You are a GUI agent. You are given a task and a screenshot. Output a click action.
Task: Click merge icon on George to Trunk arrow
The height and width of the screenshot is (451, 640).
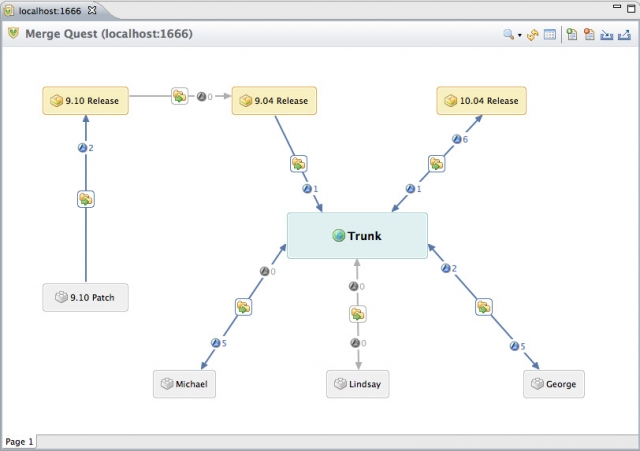(484, 307)
